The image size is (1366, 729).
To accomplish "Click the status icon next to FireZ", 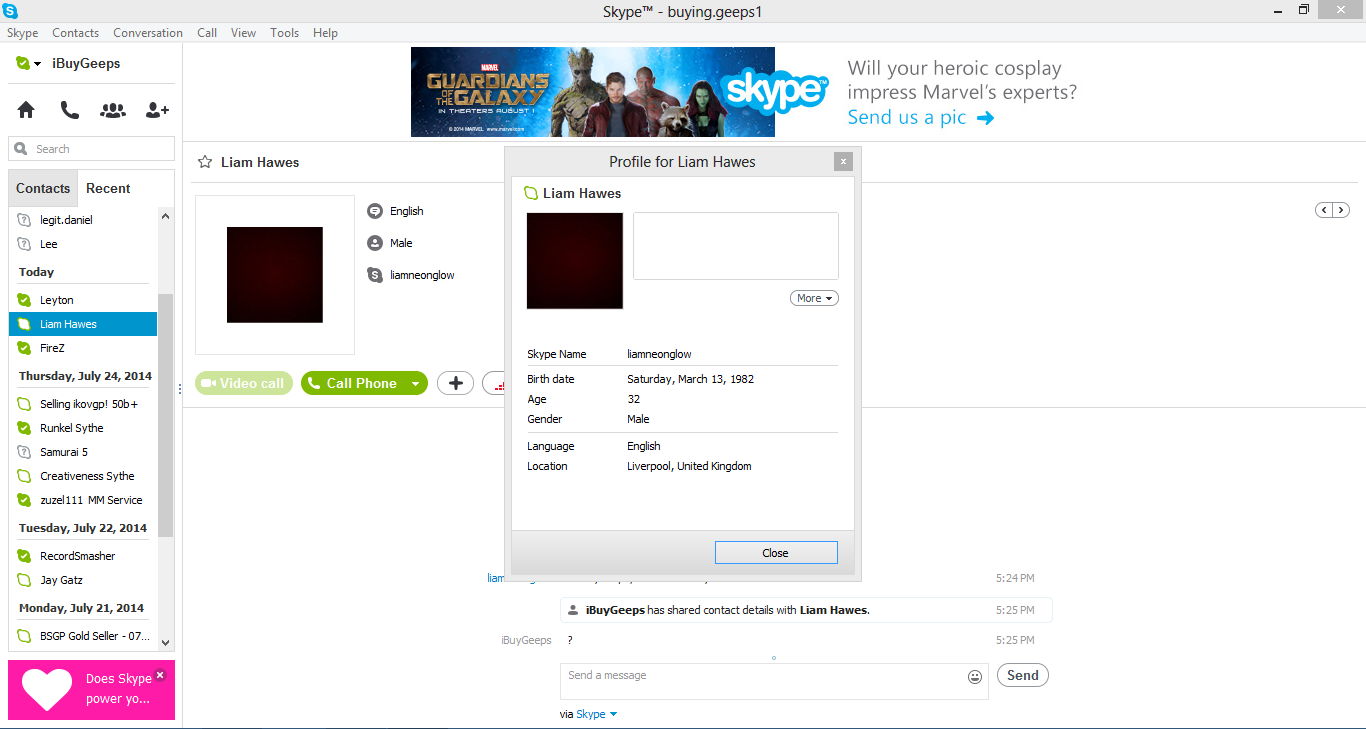I will (x=24, y=348).
